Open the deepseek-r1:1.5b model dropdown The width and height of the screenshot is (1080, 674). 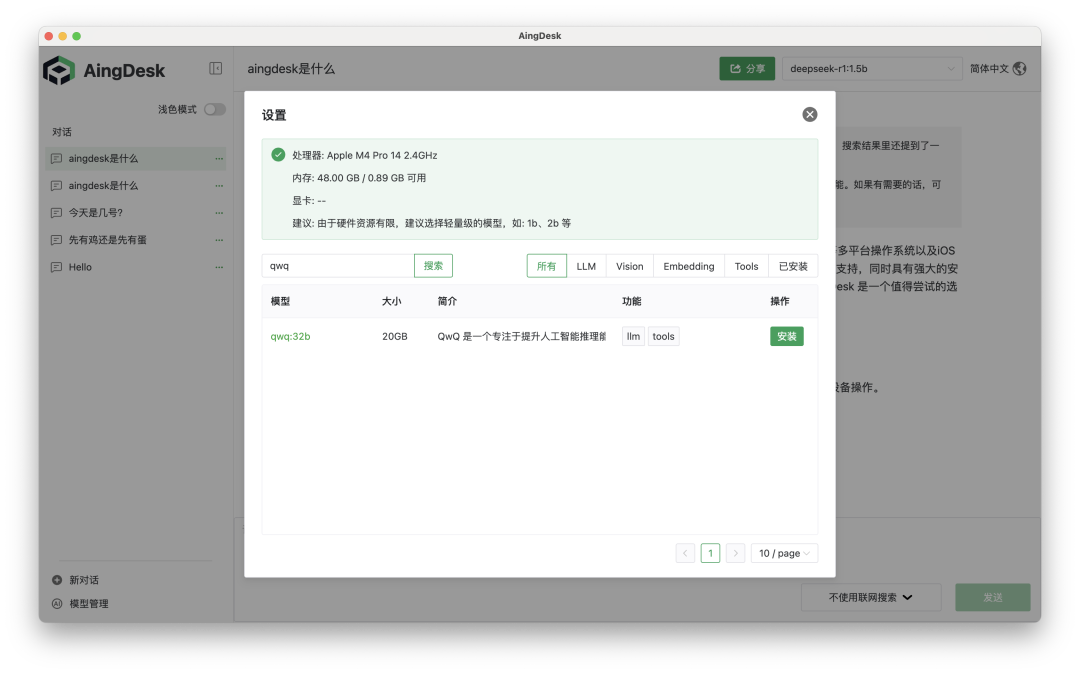pyautogui.click(x=872, y=68)
